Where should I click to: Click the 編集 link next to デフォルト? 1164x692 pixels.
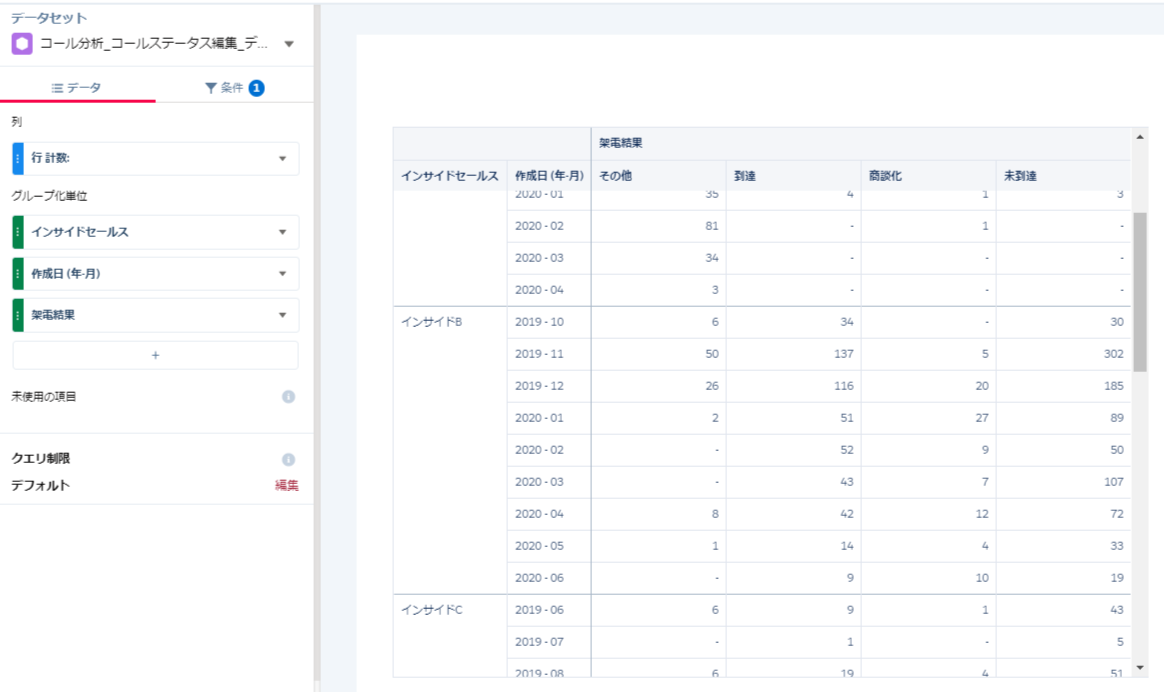(x=287, y=486)
